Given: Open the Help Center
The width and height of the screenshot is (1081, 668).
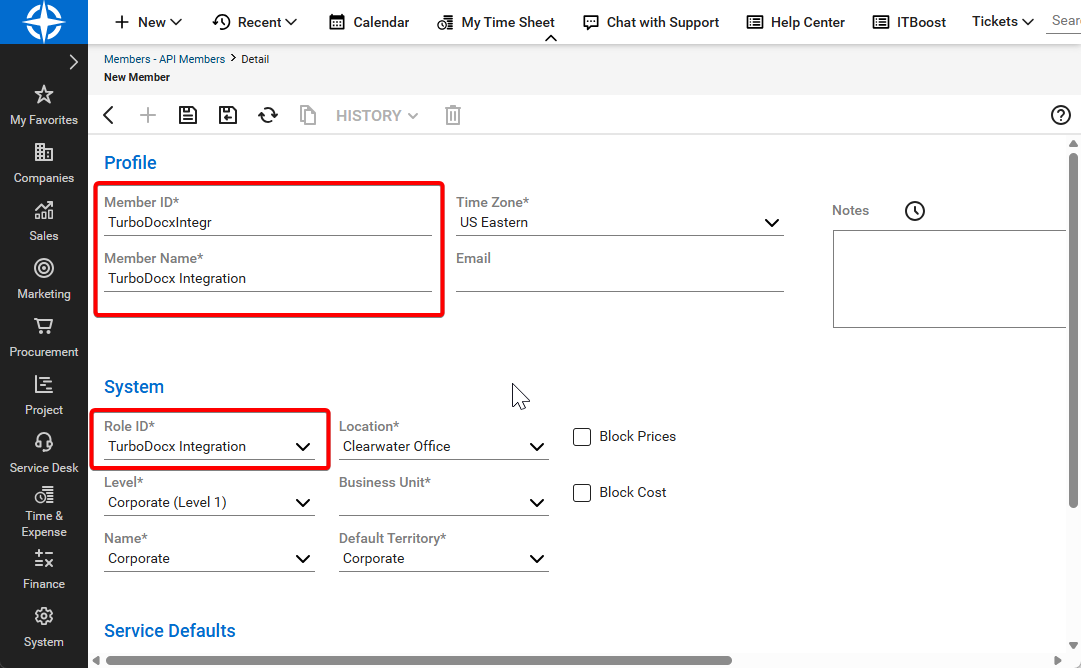Looking at the screenshot, I should [x=796, y=22].
